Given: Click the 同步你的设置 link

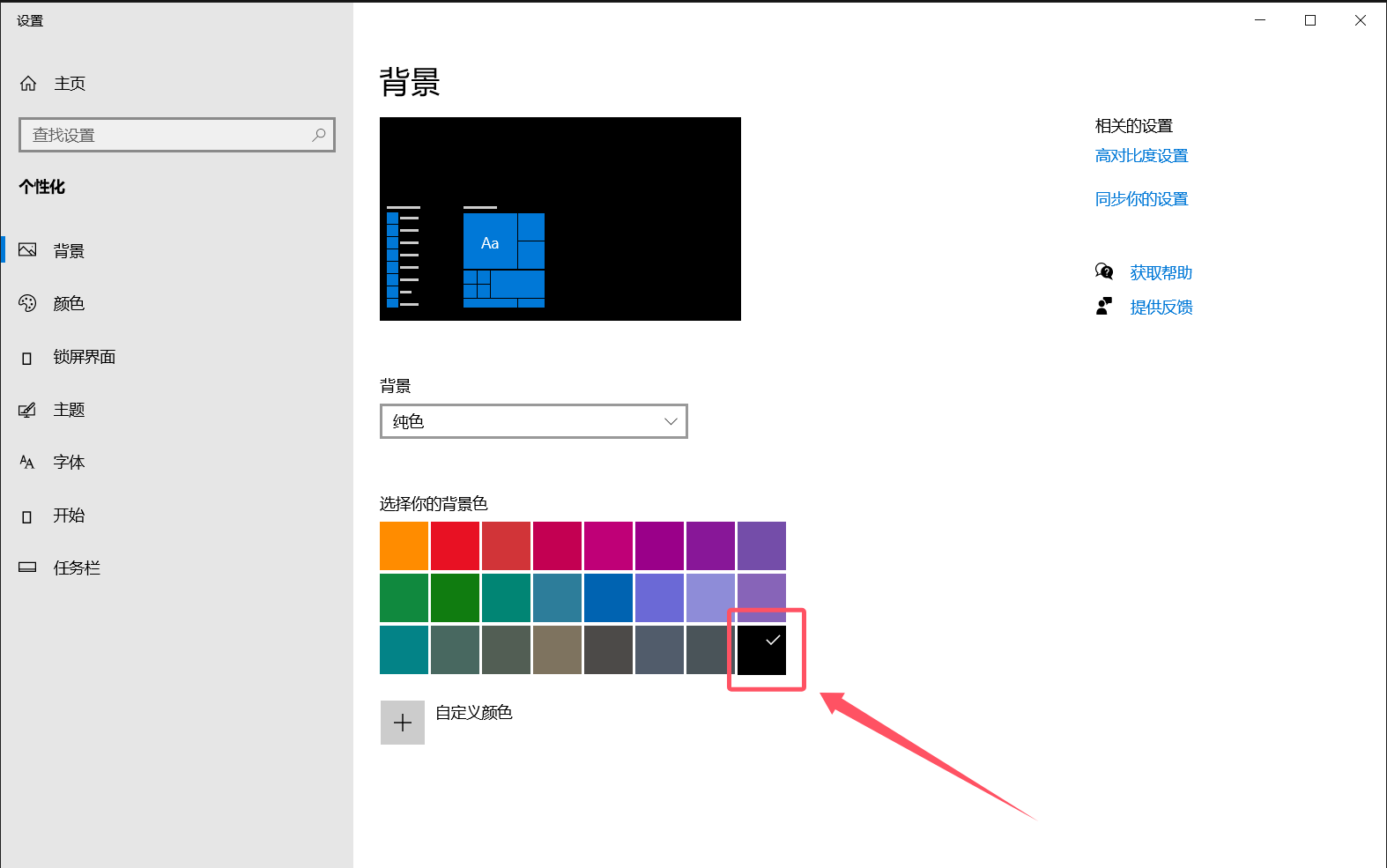Looking at the screenshot, I should pos(1141,199).
